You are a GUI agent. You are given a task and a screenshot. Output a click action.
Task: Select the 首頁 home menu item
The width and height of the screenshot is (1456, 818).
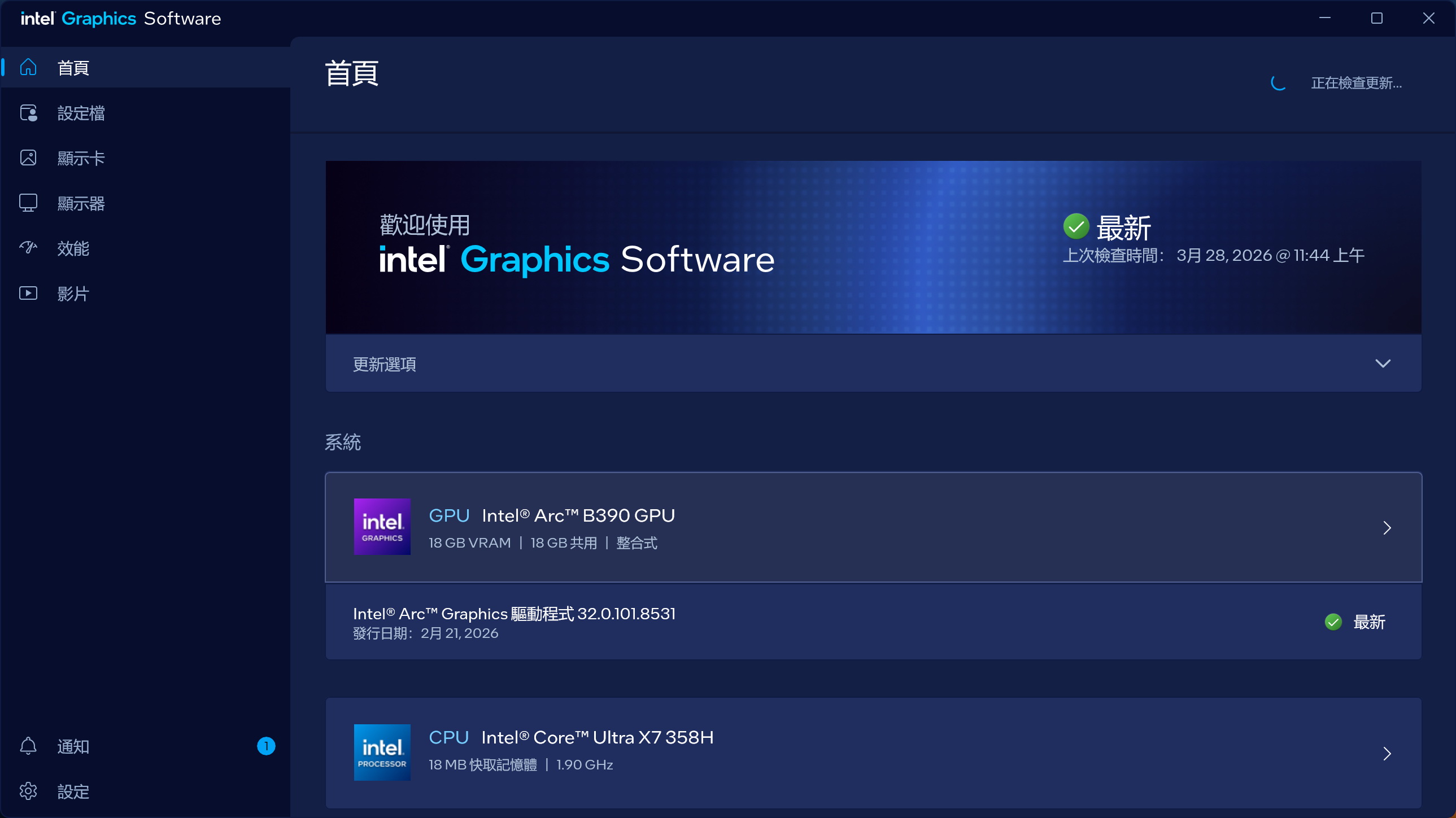point(73,68)
